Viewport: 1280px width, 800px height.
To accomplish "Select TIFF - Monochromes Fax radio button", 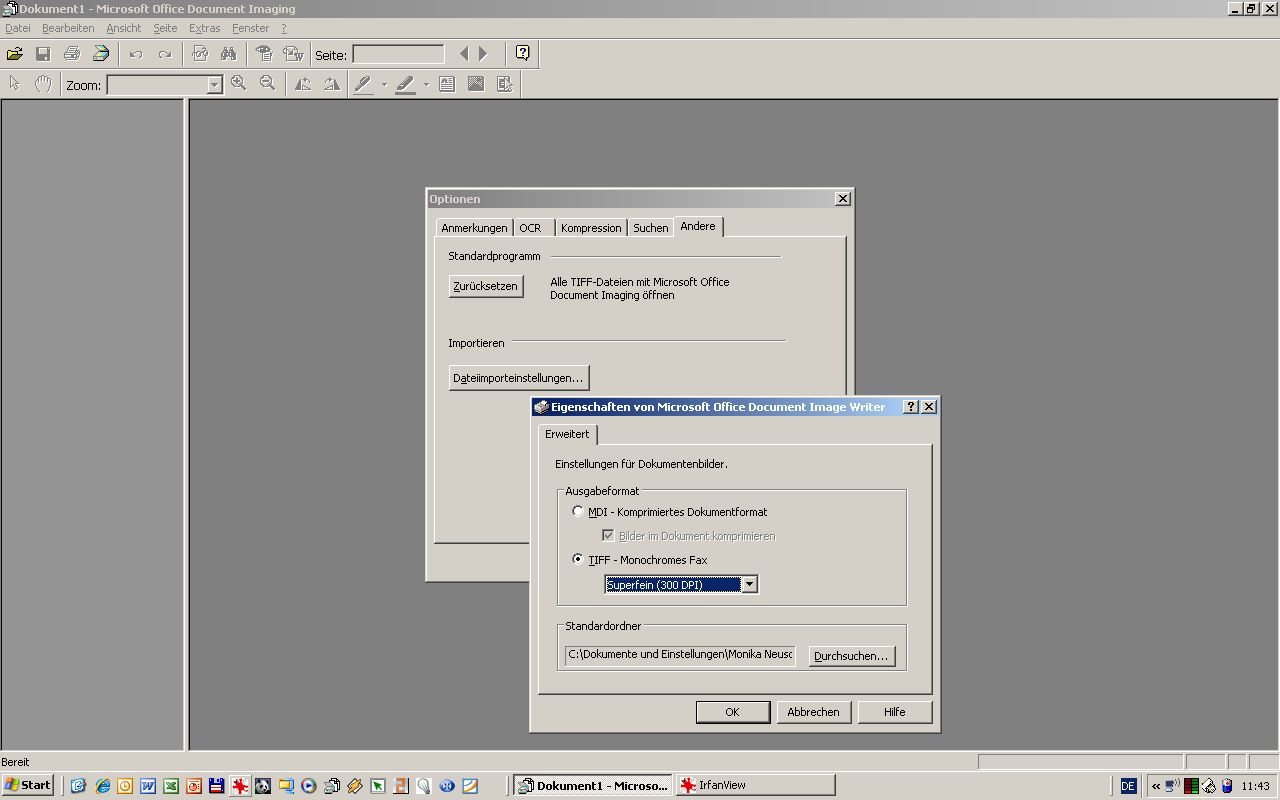I will (578, 559).
